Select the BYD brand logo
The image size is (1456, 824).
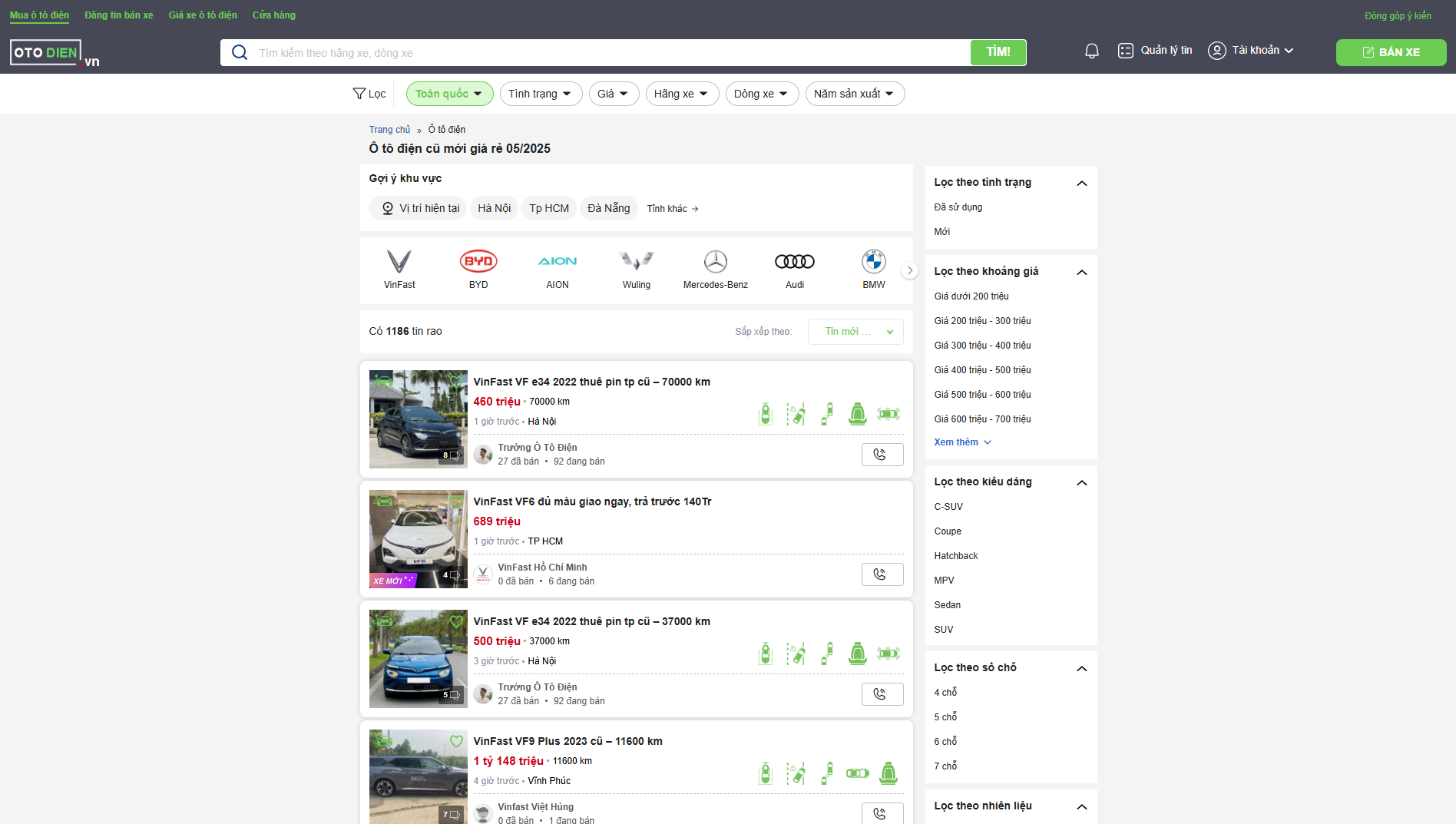point(478,262)
